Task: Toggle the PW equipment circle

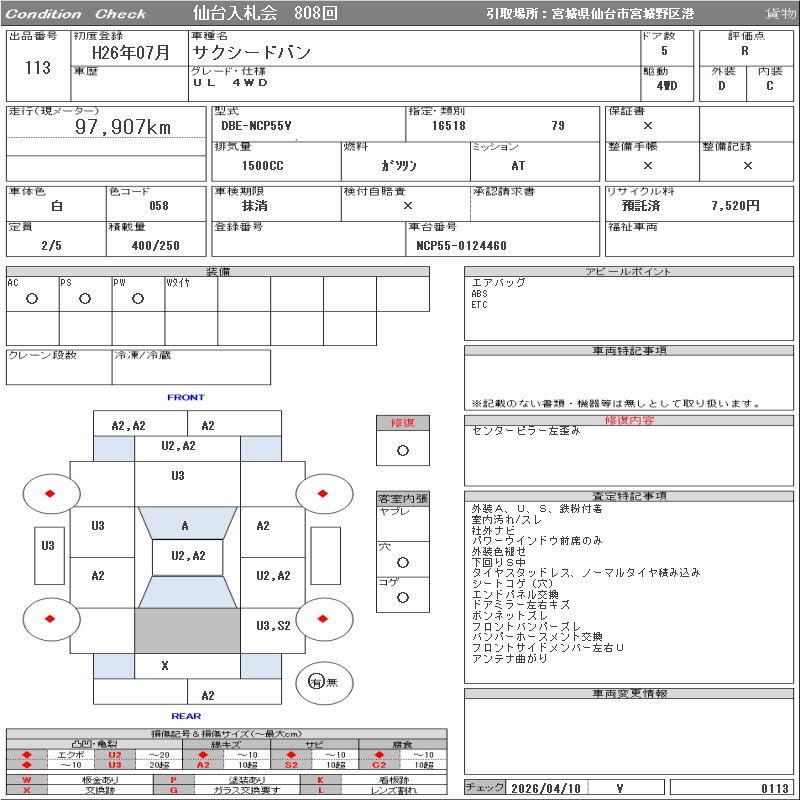Action: 138,298
